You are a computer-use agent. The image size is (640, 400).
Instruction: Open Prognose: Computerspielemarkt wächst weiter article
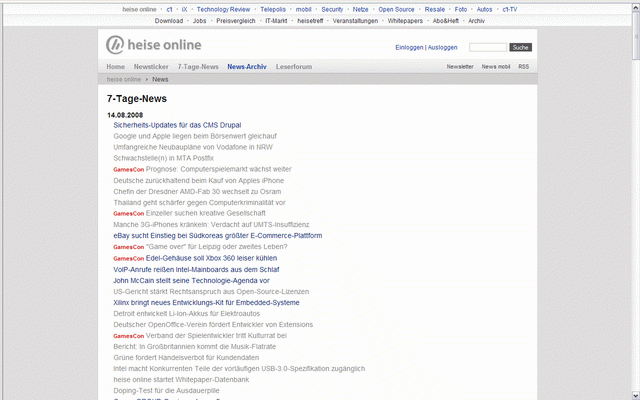point(219,169)
